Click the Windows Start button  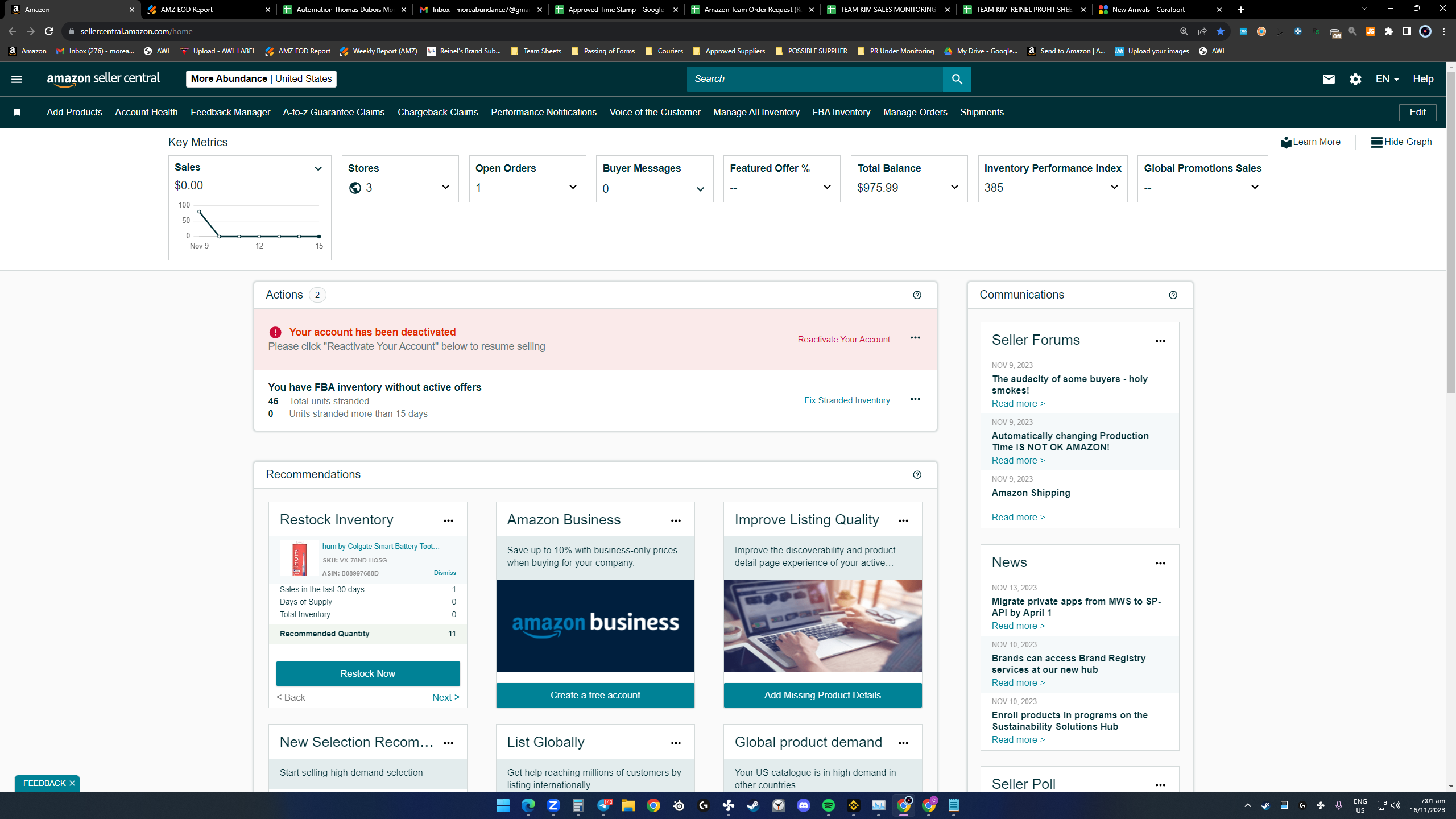tap(503, 805)
